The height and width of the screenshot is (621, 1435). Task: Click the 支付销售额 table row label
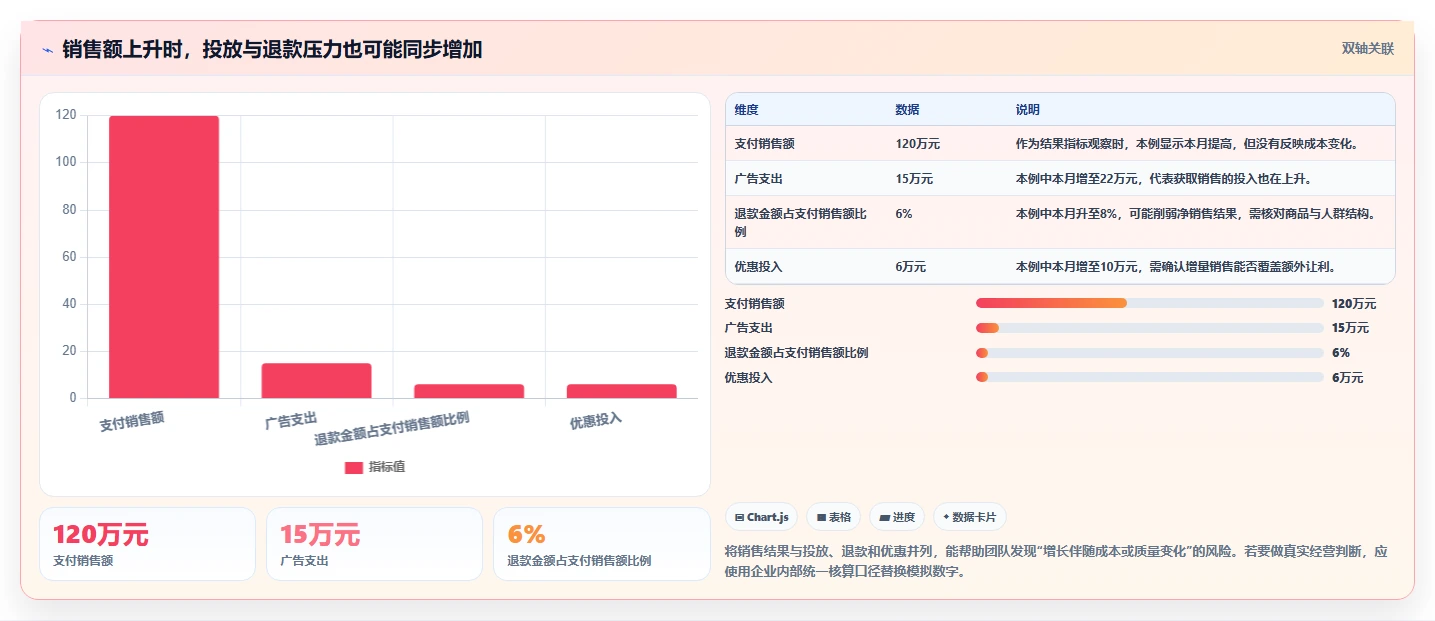[764, 144]
